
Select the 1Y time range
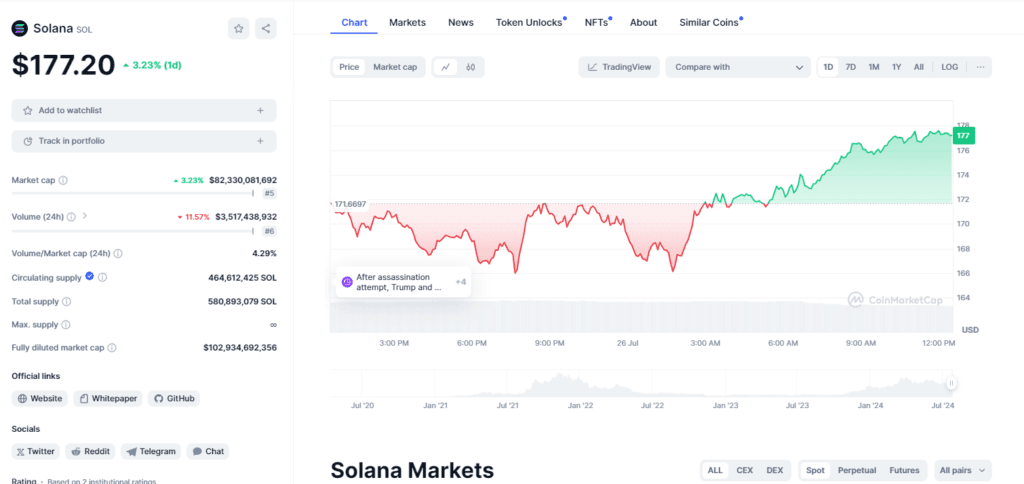coord(897,67)
